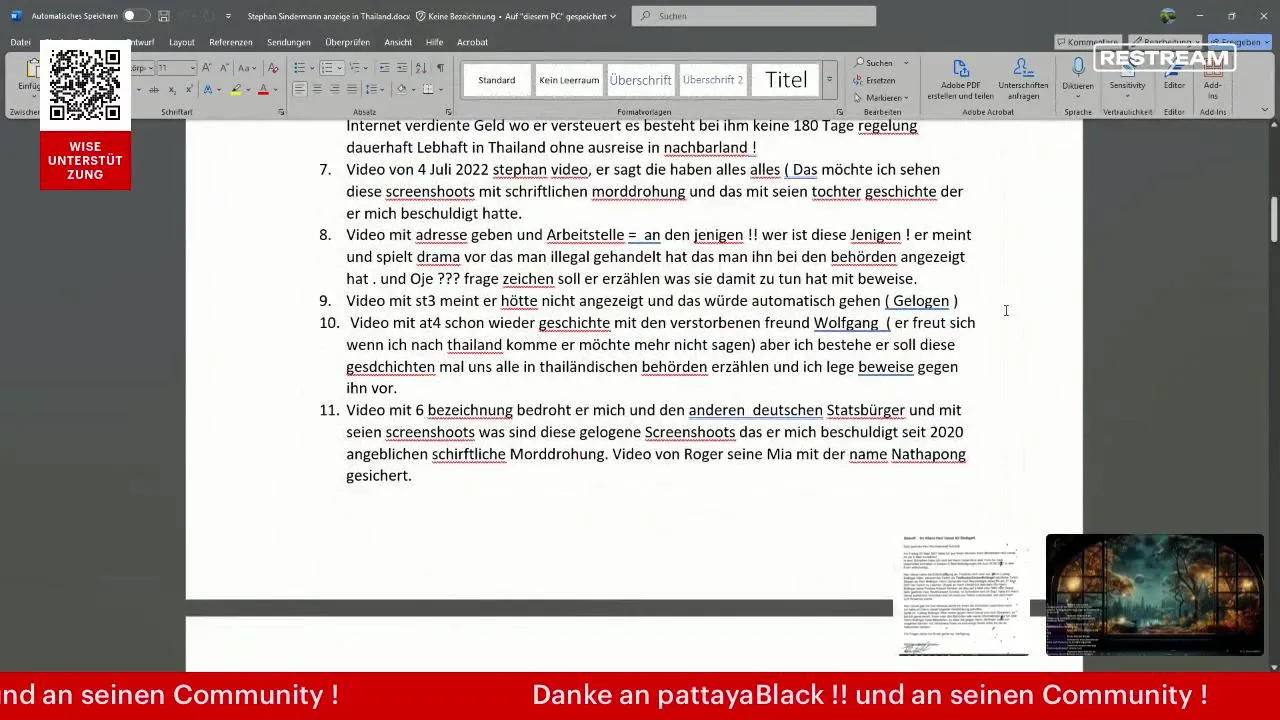Align text left

(299, 89)
